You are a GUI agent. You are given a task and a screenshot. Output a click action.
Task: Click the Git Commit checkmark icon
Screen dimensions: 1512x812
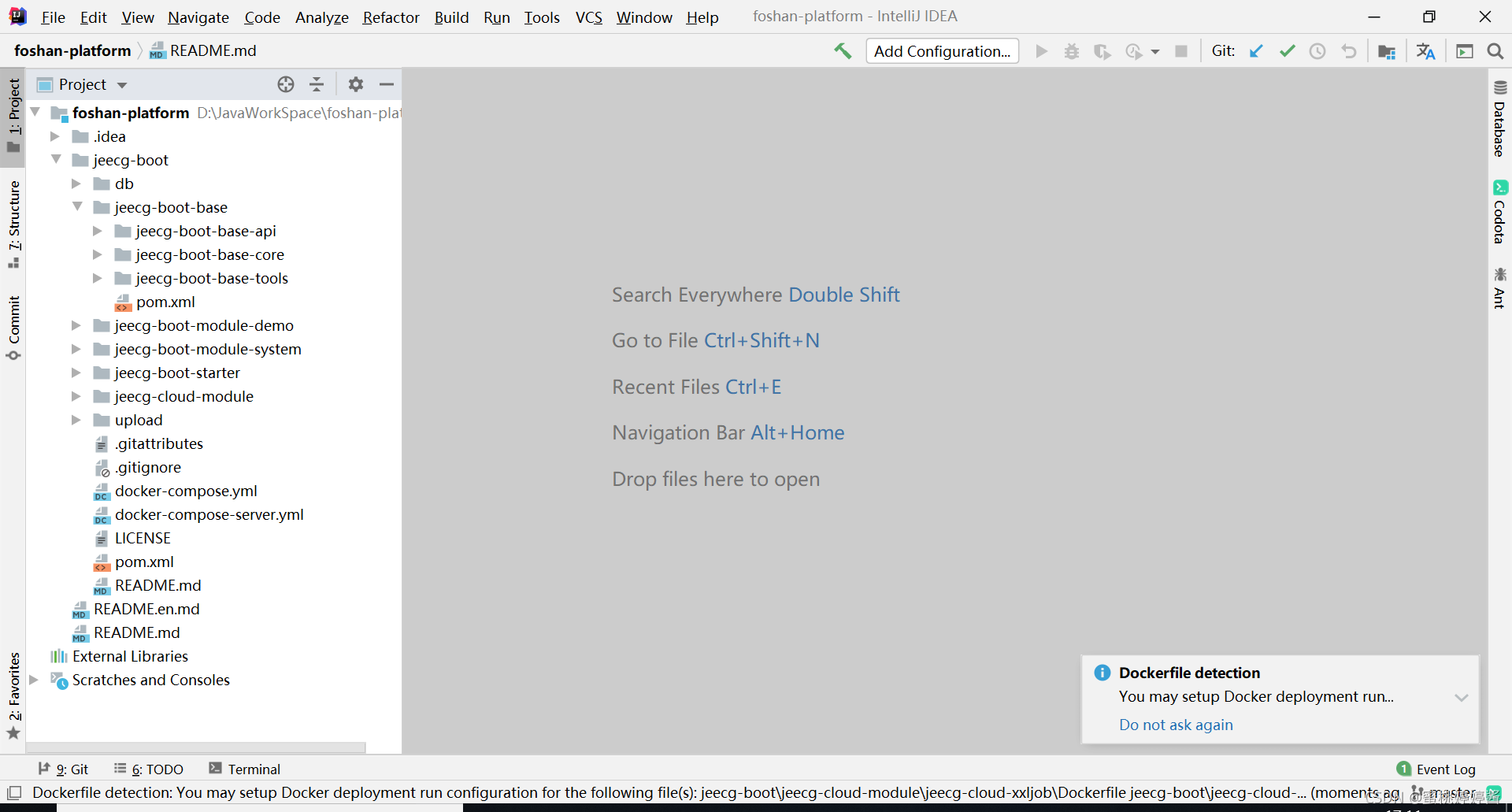pos(1288,51)
